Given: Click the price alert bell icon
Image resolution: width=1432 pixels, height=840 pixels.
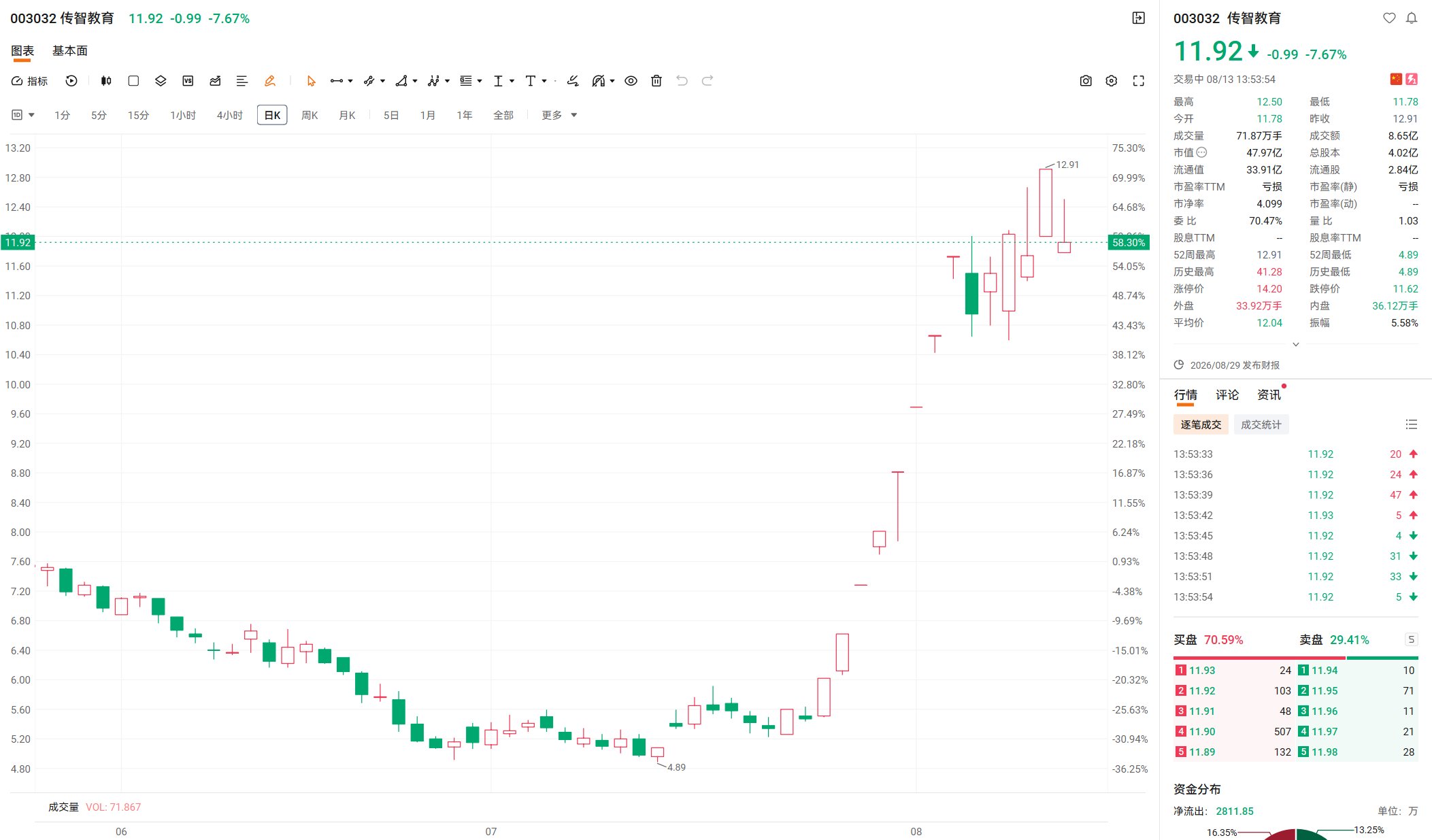Looking at the screenshot, I should coord(1412,18).
